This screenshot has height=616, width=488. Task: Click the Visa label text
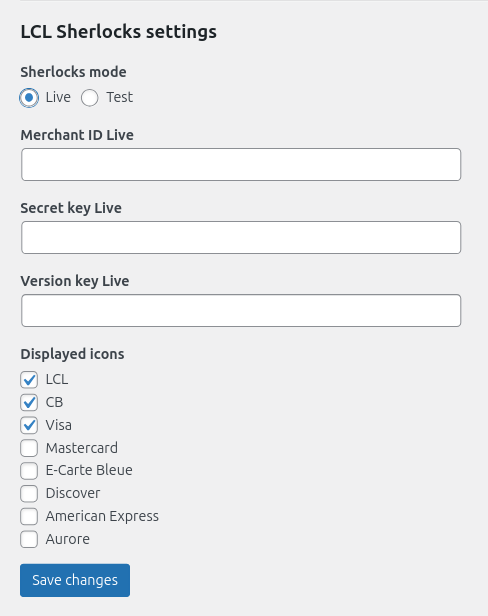pos(59,425)
